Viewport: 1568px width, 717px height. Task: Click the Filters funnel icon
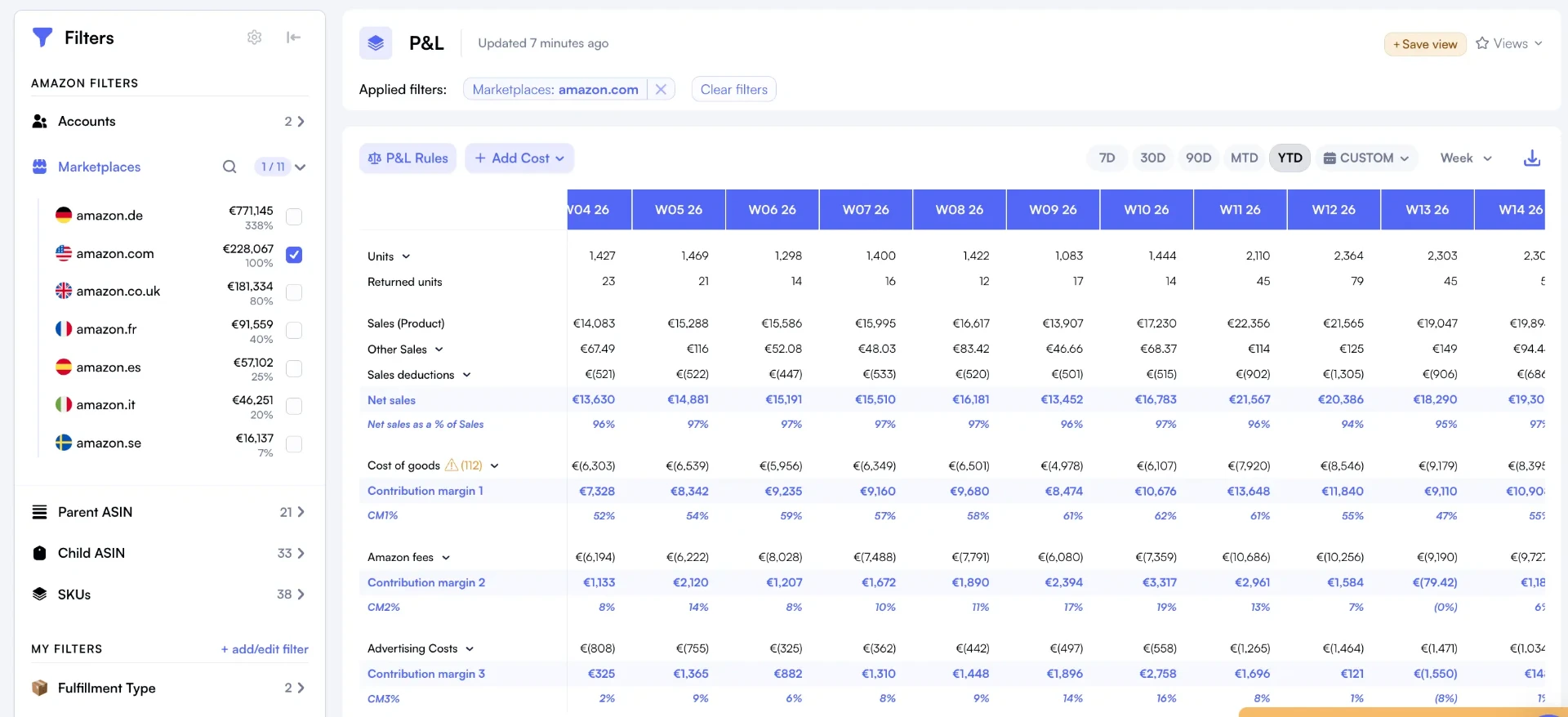42,38
